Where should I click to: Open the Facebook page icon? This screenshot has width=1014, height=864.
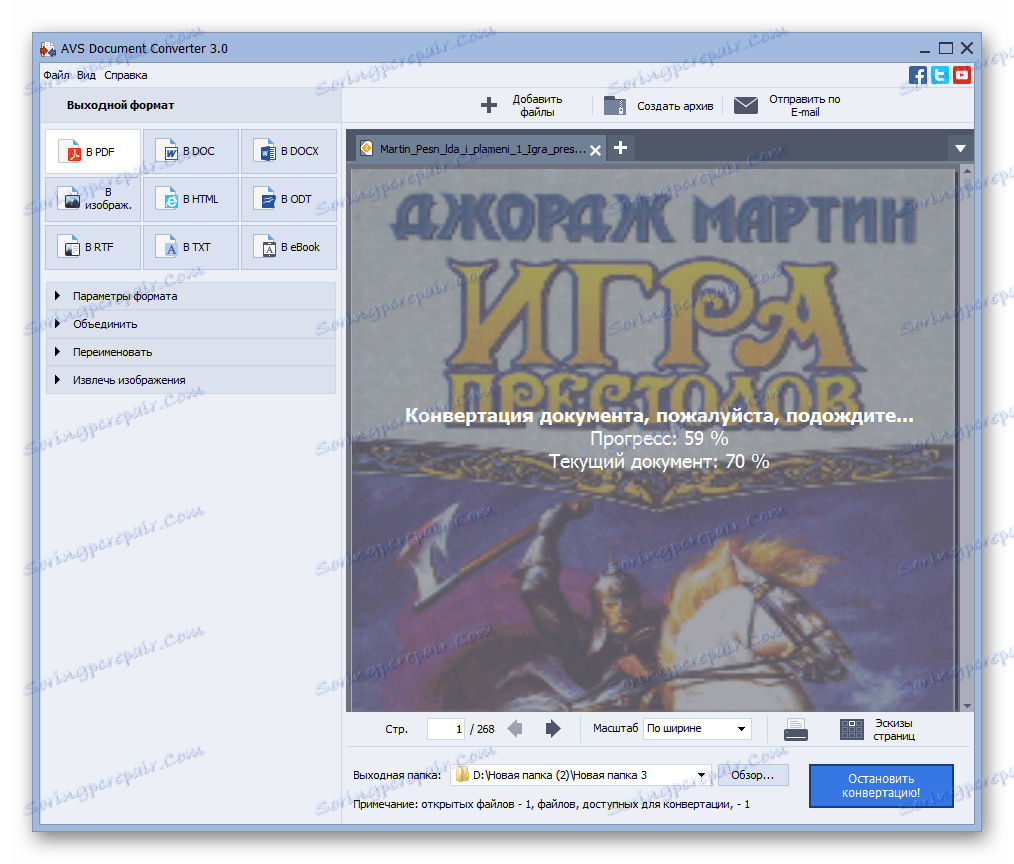pos(918,75)
